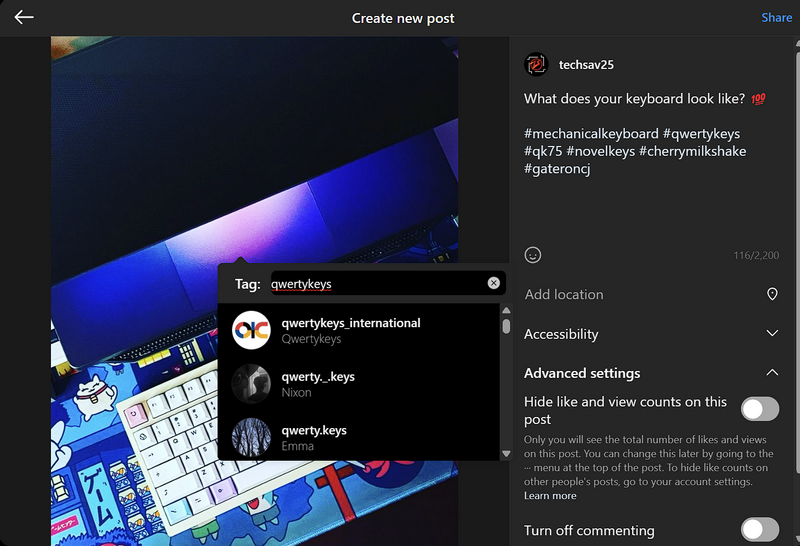
Task: Choose qwertykeys_international from tag suggestions
Action: click(x=351, y=324)
